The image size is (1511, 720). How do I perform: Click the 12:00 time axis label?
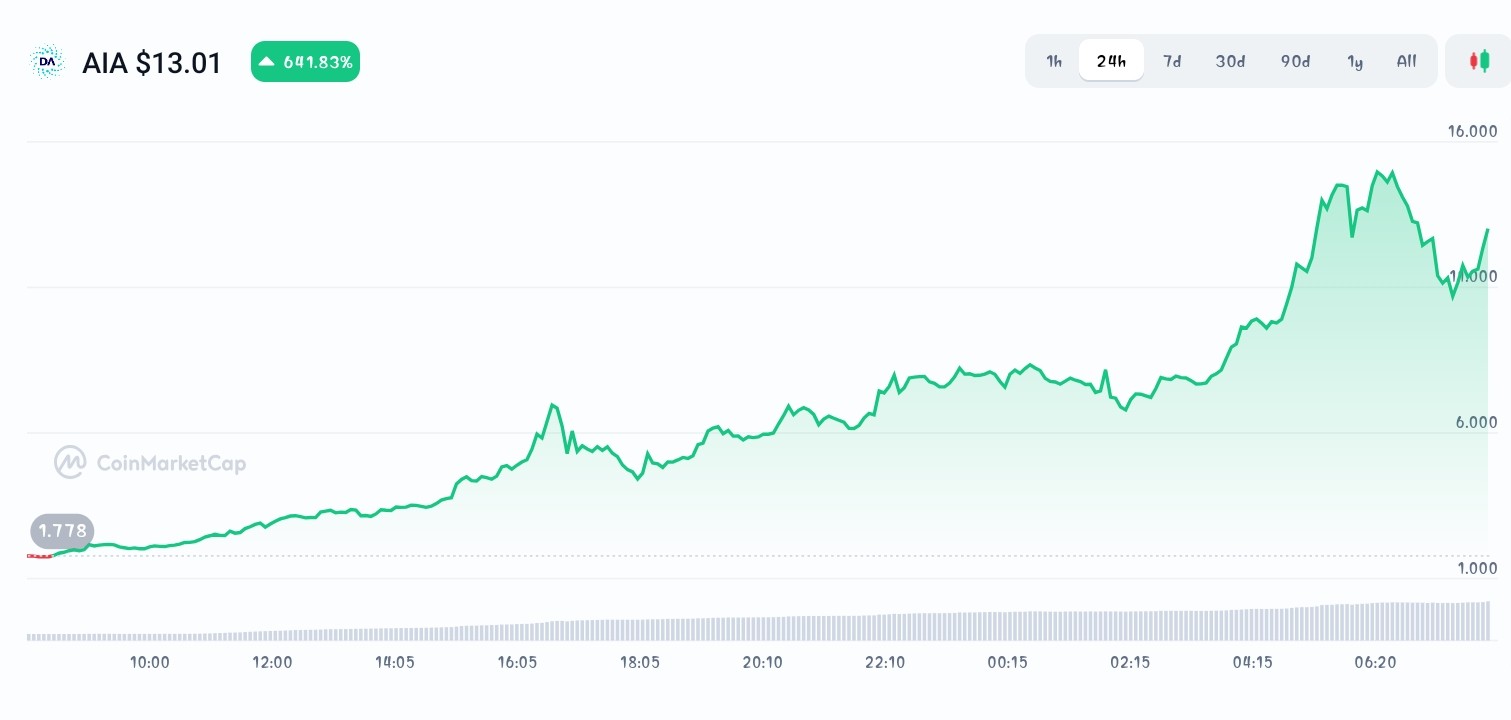[x=272, y=662]
